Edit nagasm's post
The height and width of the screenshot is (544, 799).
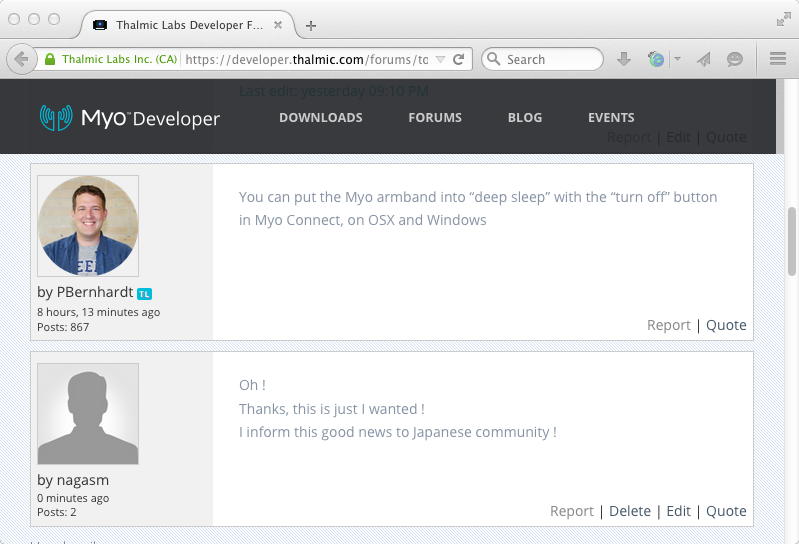(678, 511)
